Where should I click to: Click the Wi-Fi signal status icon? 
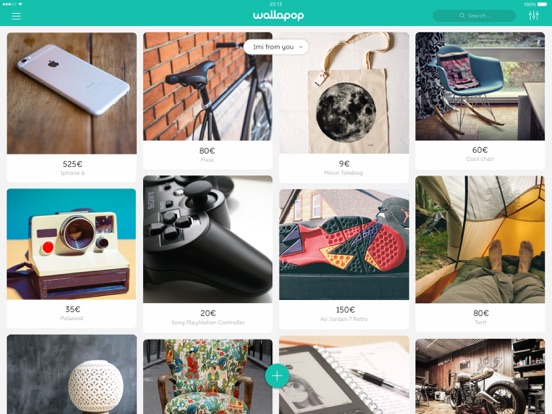[x=20, y=4]
